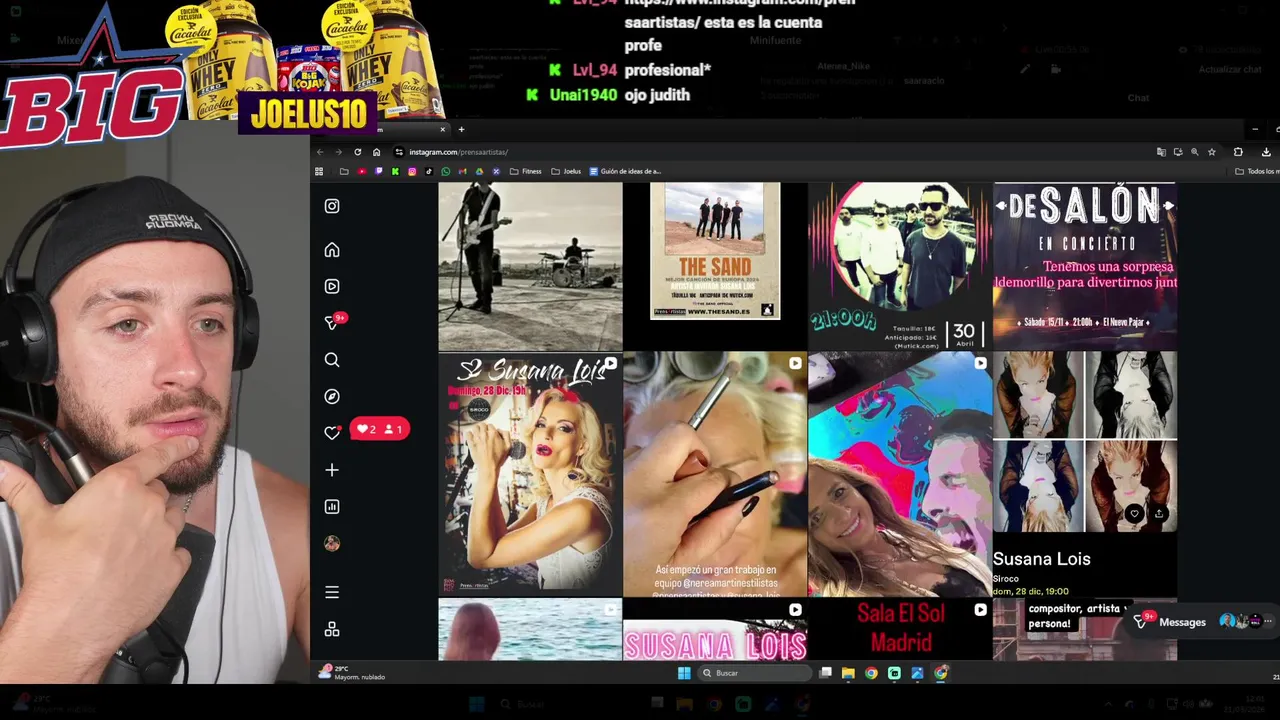This screenshot has height=720, width=1280.
Task: Click the browser Home button
Action: tap(376, 152)
